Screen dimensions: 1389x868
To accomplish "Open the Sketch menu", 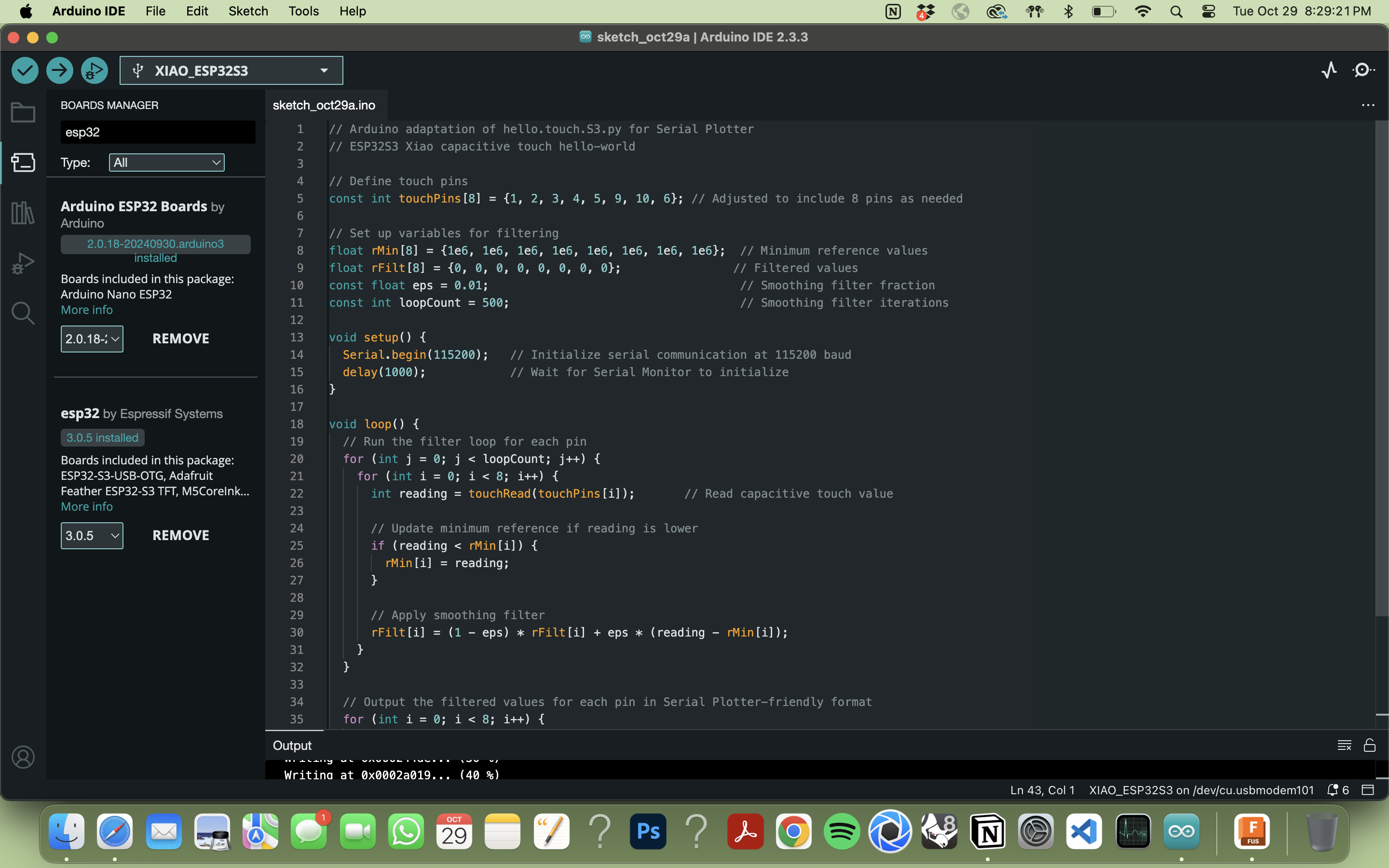I will [x=248, y=12].
